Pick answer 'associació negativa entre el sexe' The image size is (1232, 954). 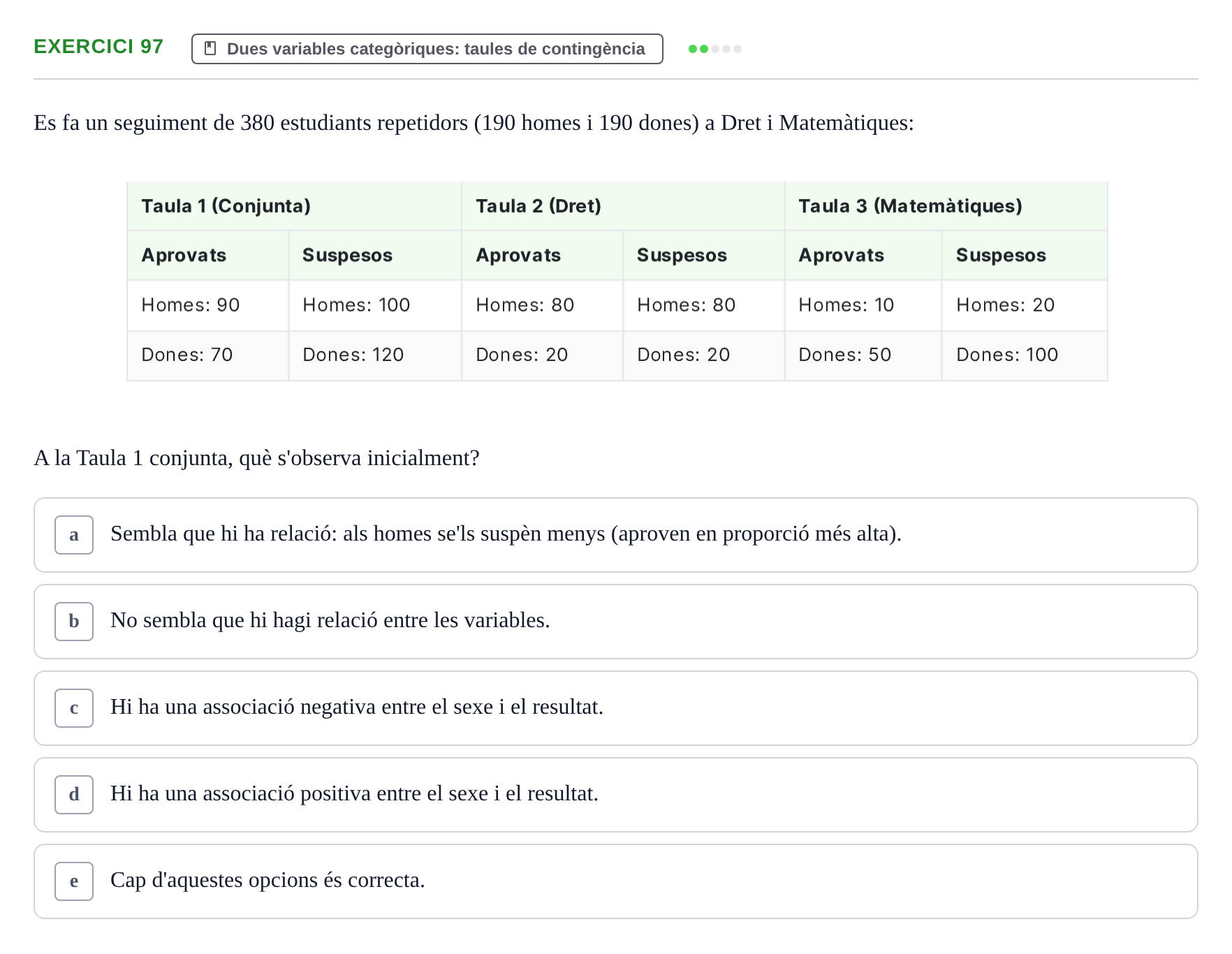pyautogui.click(x=616, y=708)
